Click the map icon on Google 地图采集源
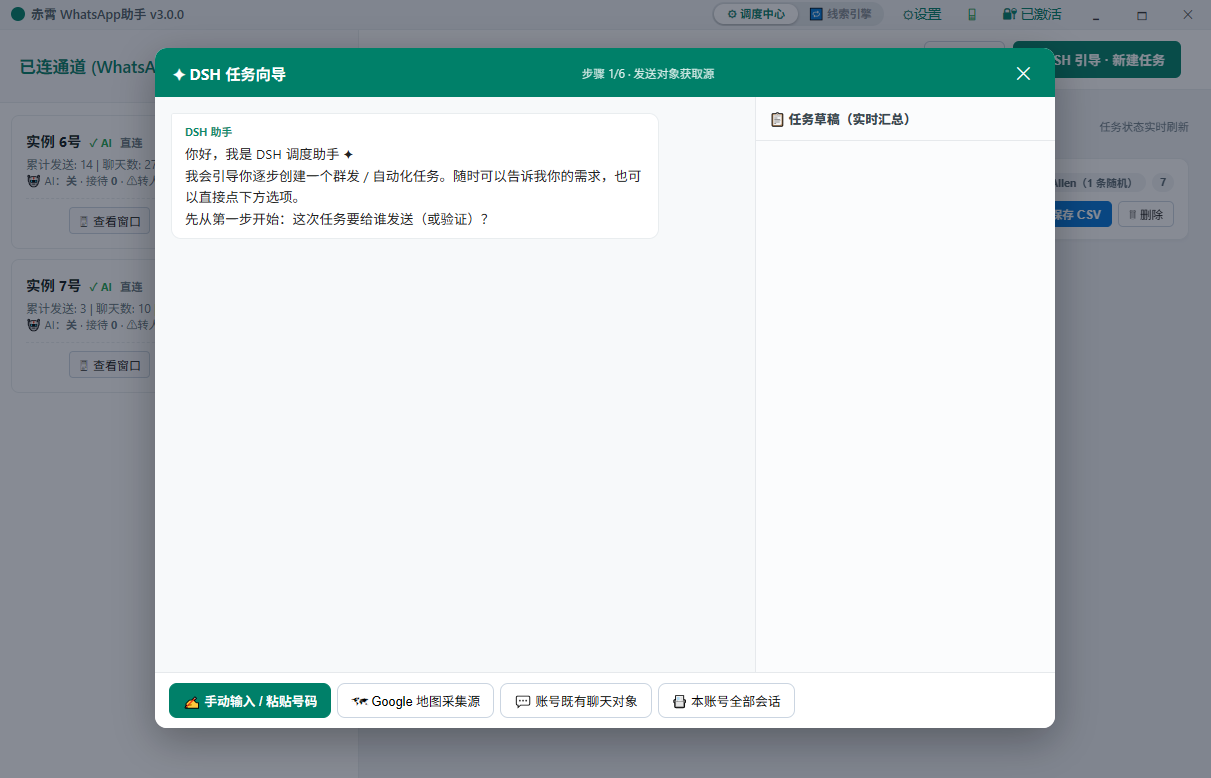The image size is (1211, 778). tap(360, 701)
